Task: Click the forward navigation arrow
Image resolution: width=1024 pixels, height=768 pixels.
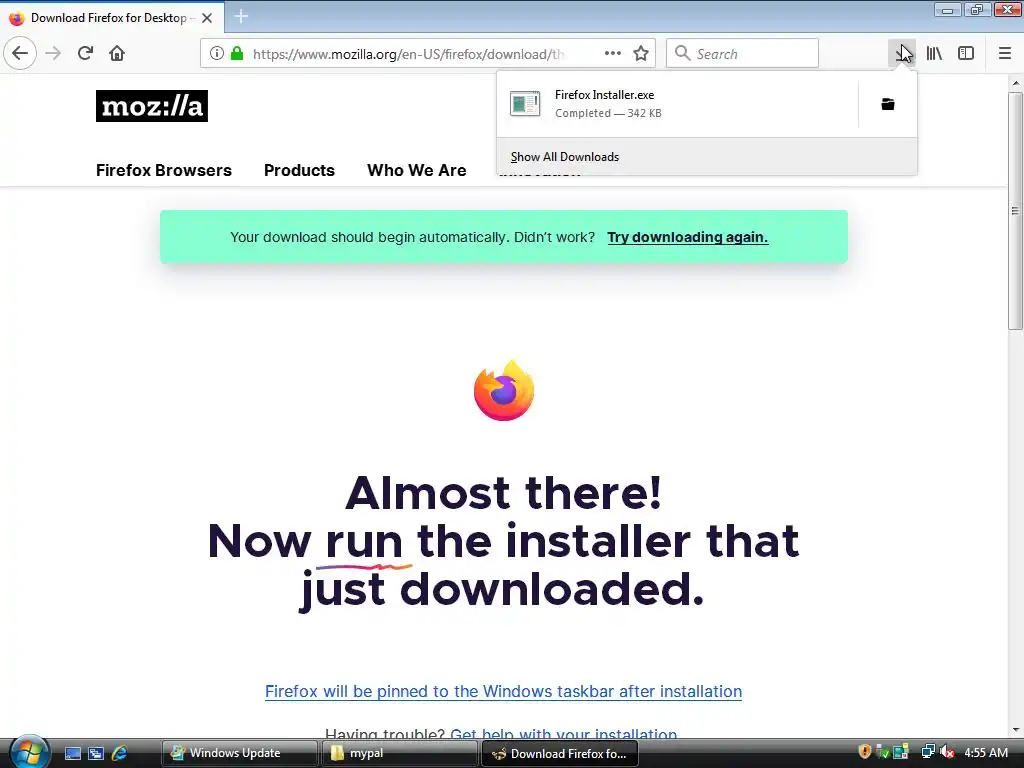Action: pos(54,53)
